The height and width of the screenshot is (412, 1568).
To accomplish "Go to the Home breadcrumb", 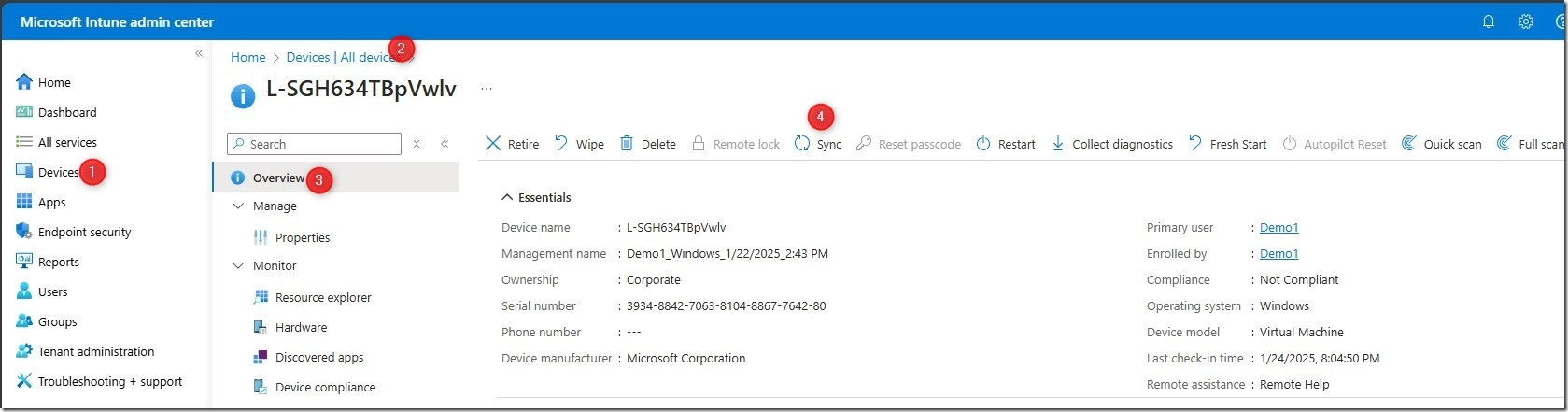I will point(248,57).
